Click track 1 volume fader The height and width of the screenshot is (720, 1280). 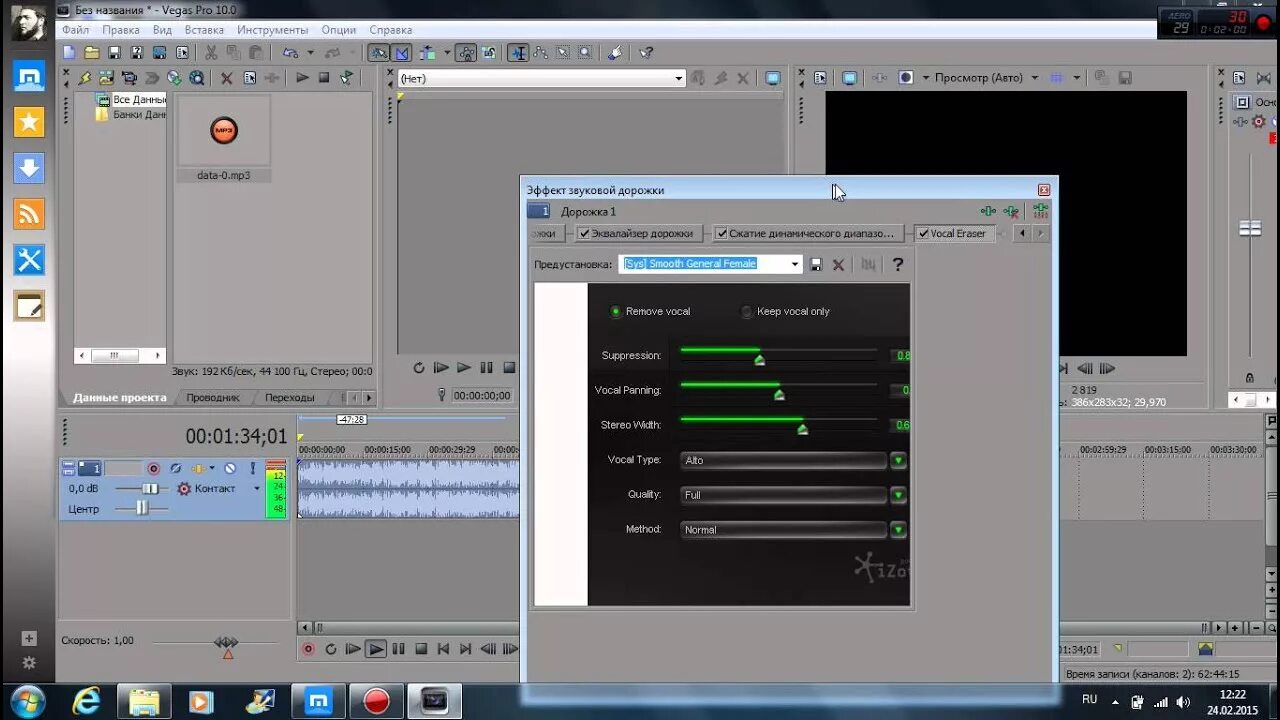click(150, 488)
